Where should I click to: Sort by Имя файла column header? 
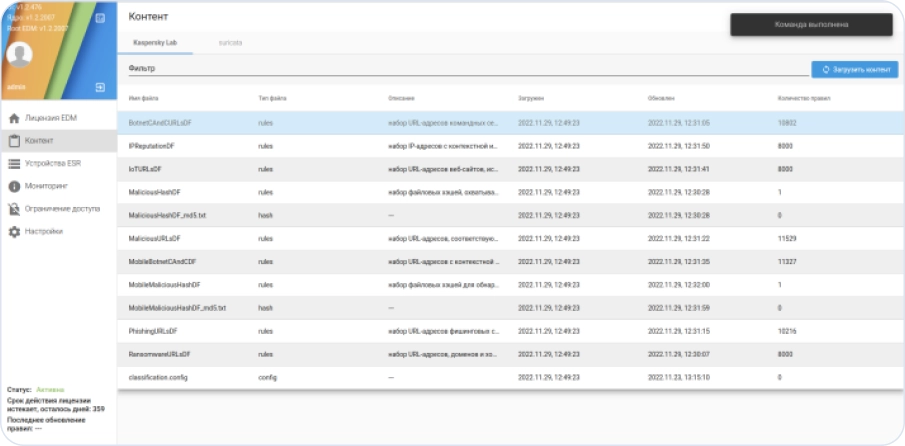click(144, 99)
